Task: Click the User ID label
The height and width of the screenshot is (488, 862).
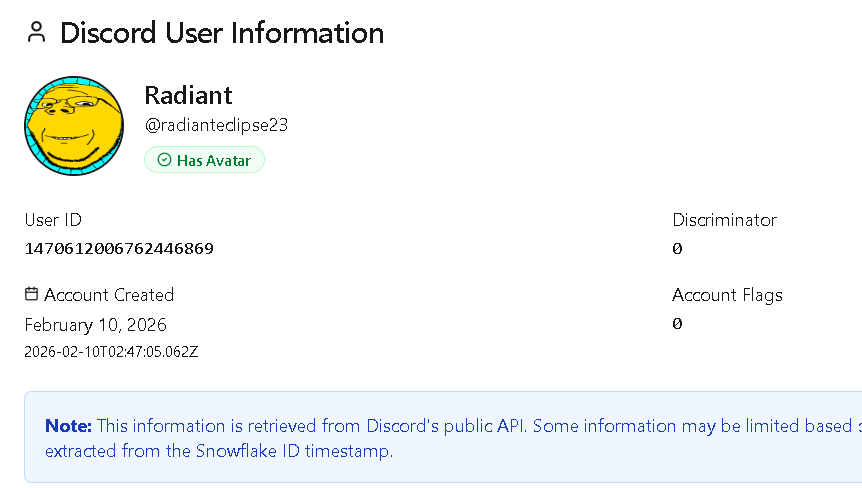Action: coord(53,220)
